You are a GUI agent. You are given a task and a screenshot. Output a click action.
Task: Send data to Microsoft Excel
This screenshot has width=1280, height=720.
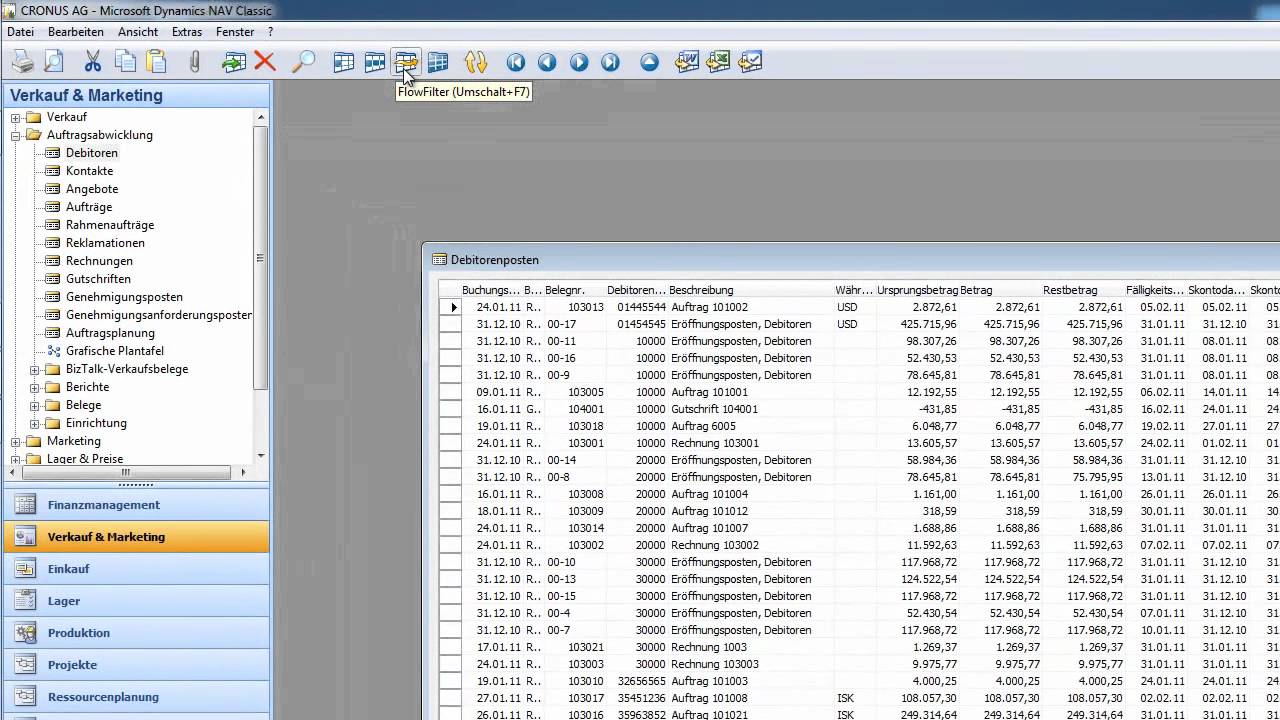click(x=718, y=62)
